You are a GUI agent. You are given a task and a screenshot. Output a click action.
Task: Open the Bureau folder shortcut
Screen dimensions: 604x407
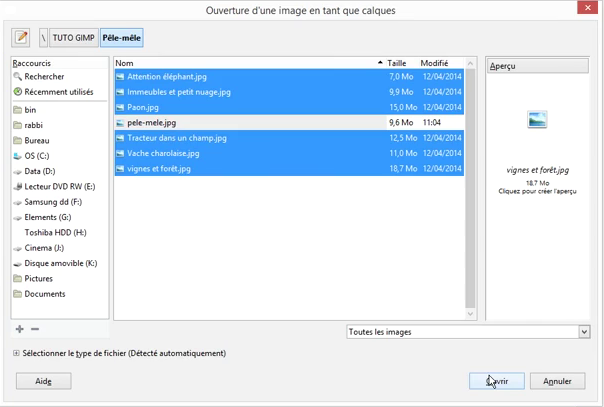click(x=36, y=141)
